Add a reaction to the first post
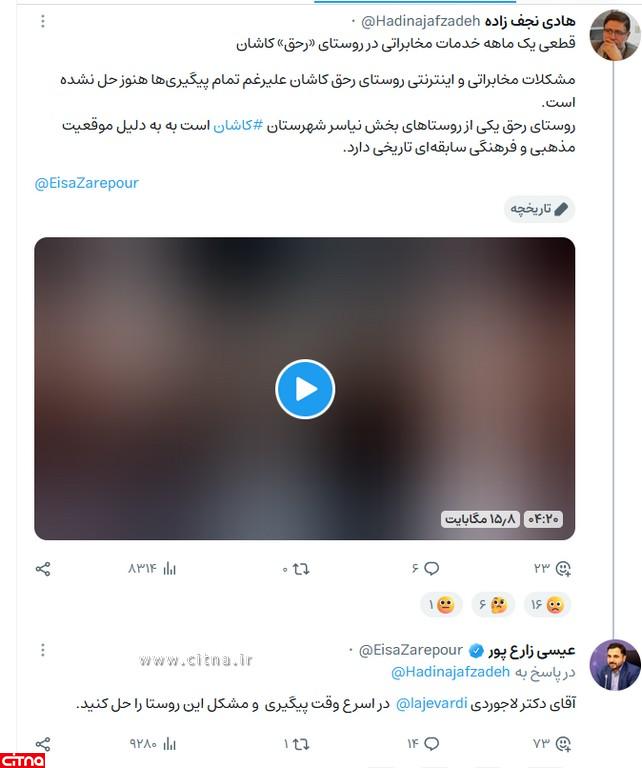This screenshot has width=642, height=768. click(552, 569)
